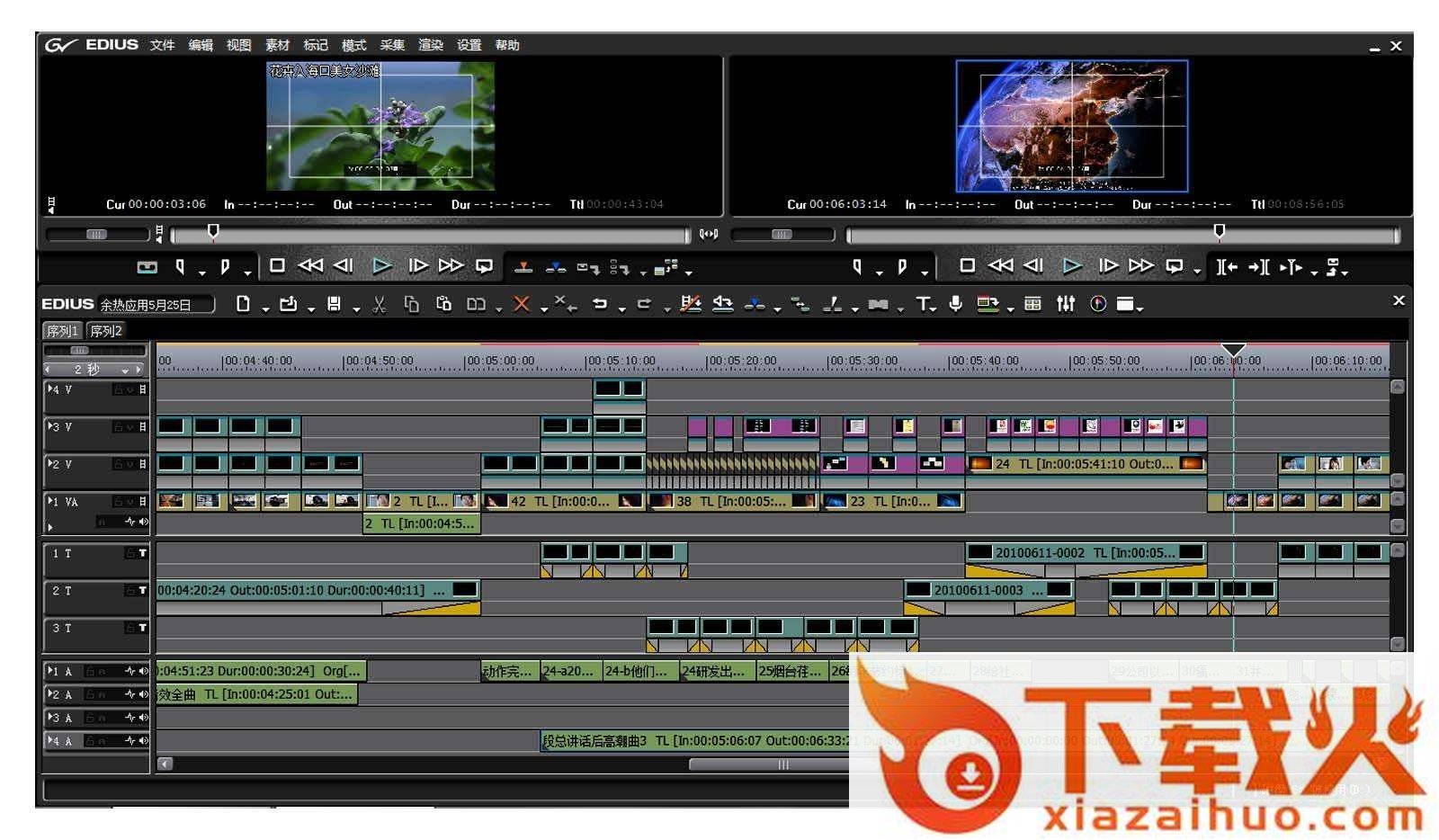Click Set In point in left player
Screen dimensions: 1439x840
tap(180, 267)
